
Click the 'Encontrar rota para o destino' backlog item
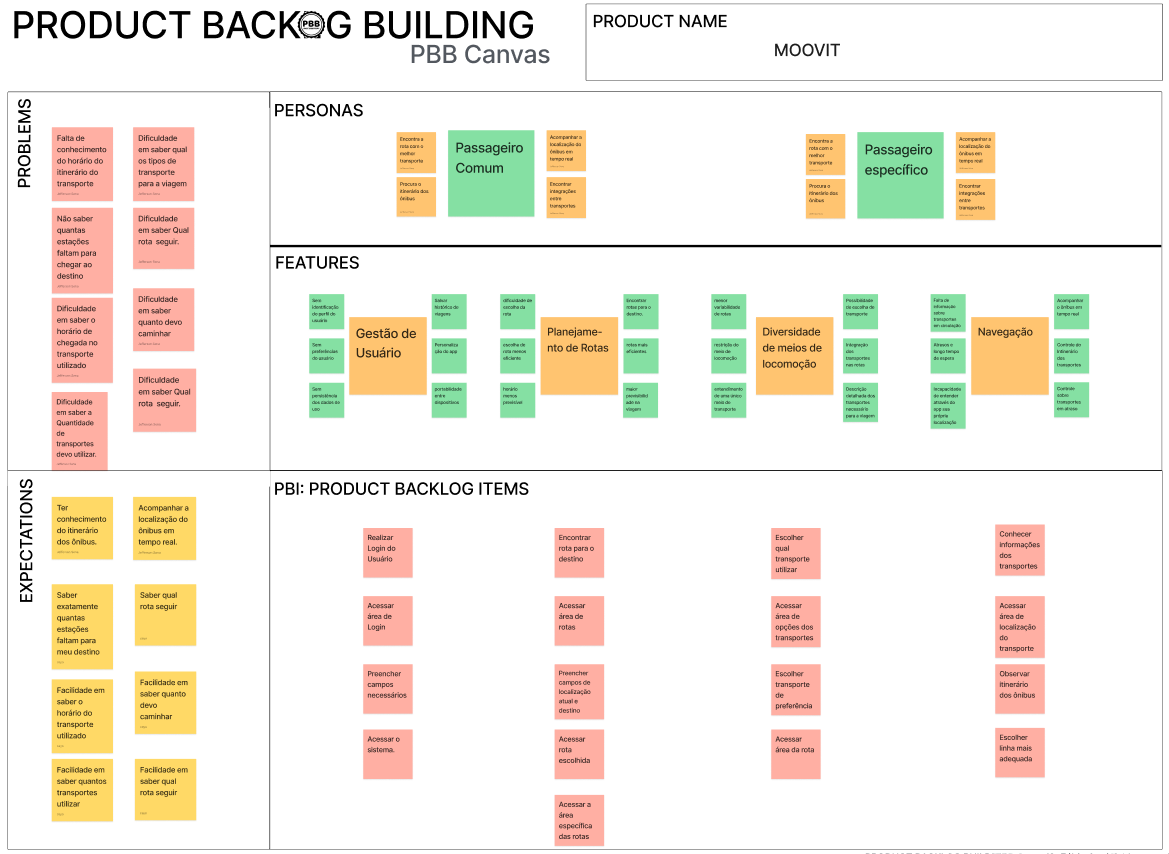pyautogui.click(x=579, y=553)
